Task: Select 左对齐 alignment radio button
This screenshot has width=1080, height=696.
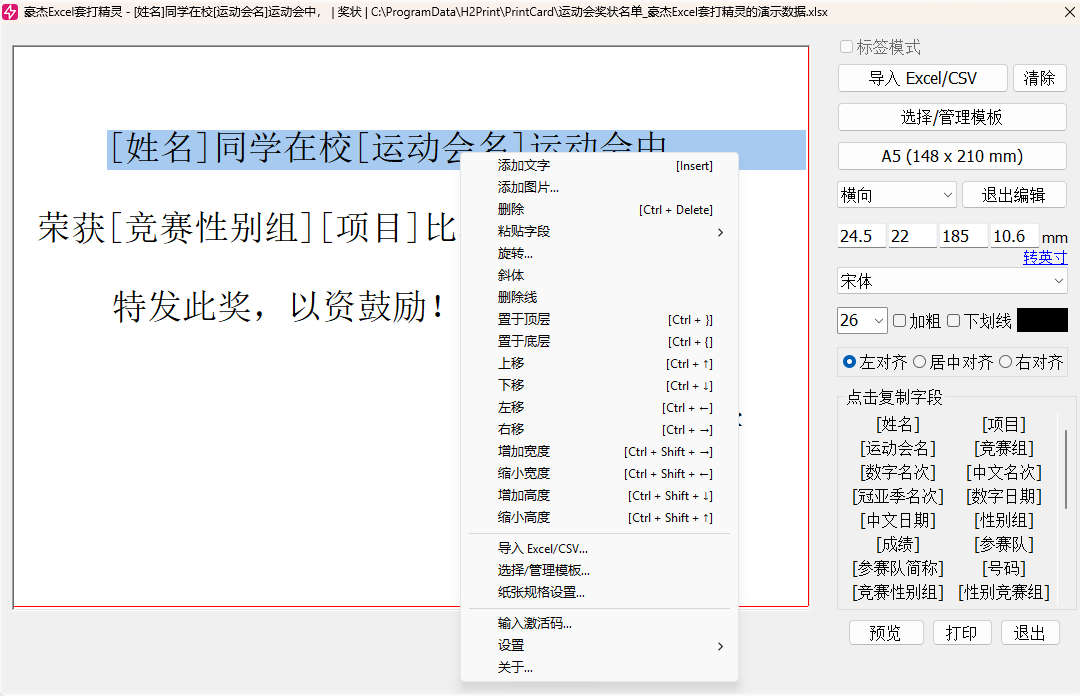Action: coord(849,362)
